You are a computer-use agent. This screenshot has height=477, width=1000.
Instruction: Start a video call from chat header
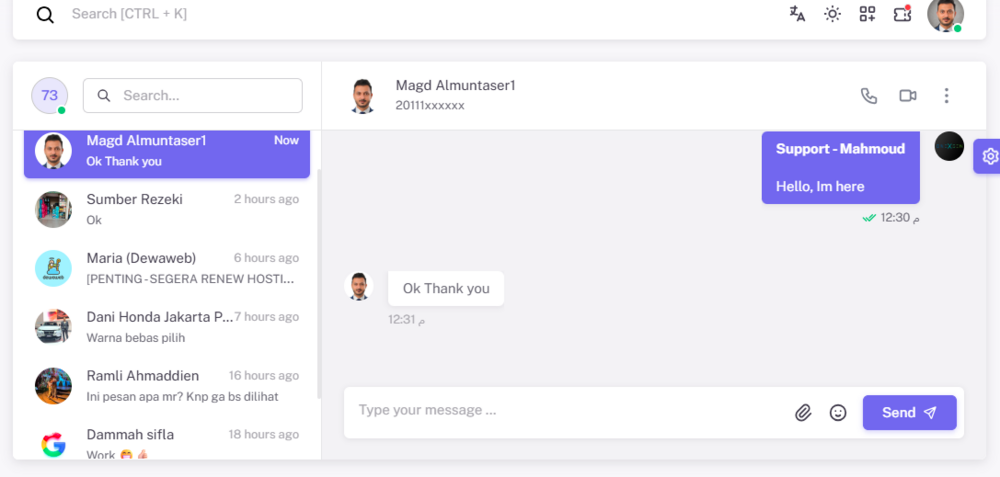point(908,96)
